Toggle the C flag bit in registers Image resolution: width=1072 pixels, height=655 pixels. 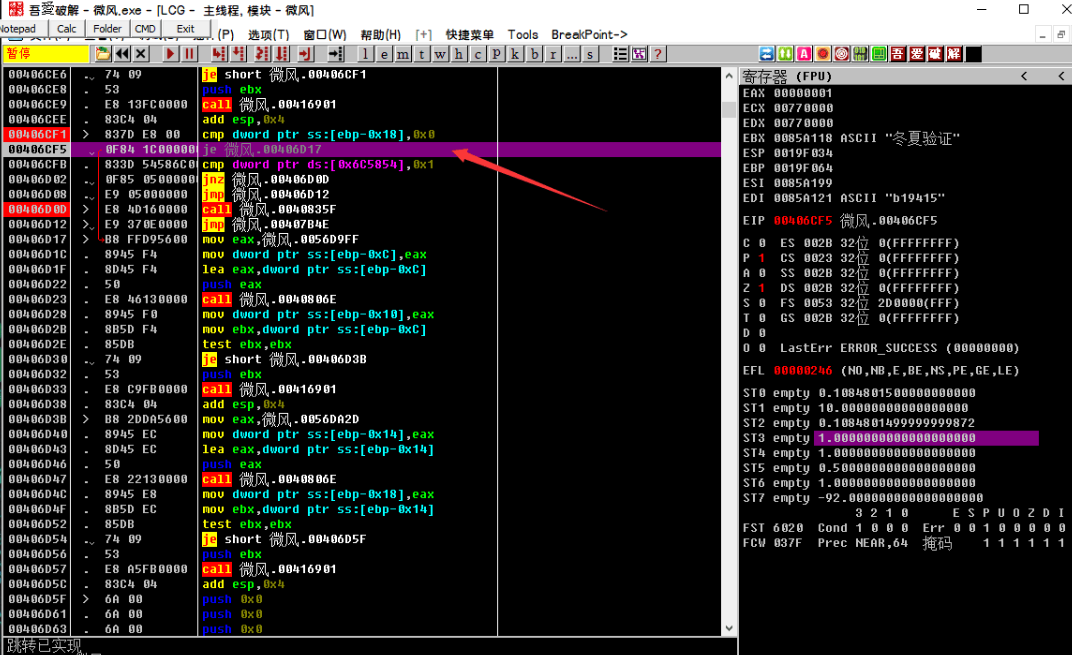[761, 243]
